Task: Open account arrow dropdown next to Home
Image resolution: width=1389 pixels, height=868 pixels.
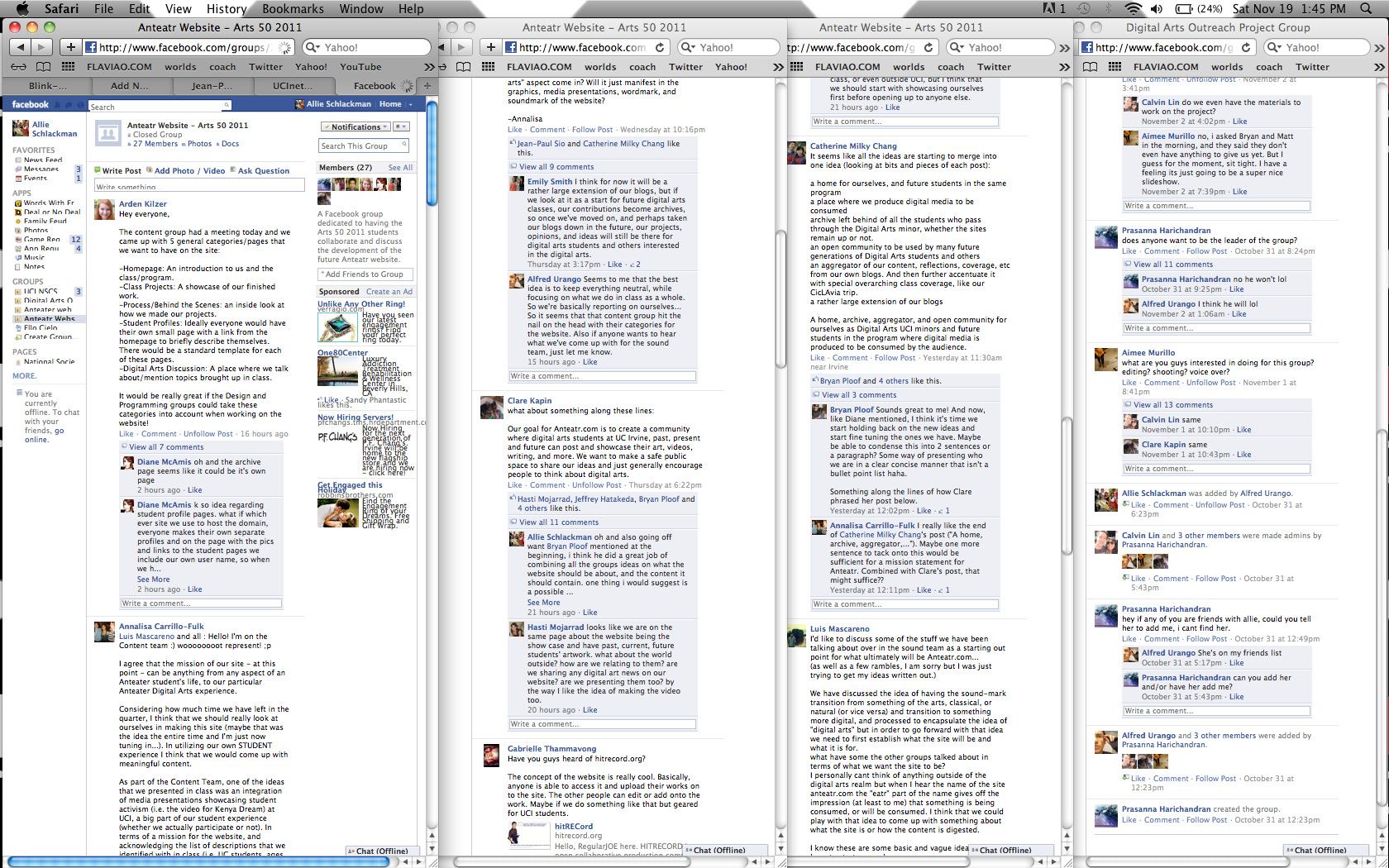Action: (411, 104)
